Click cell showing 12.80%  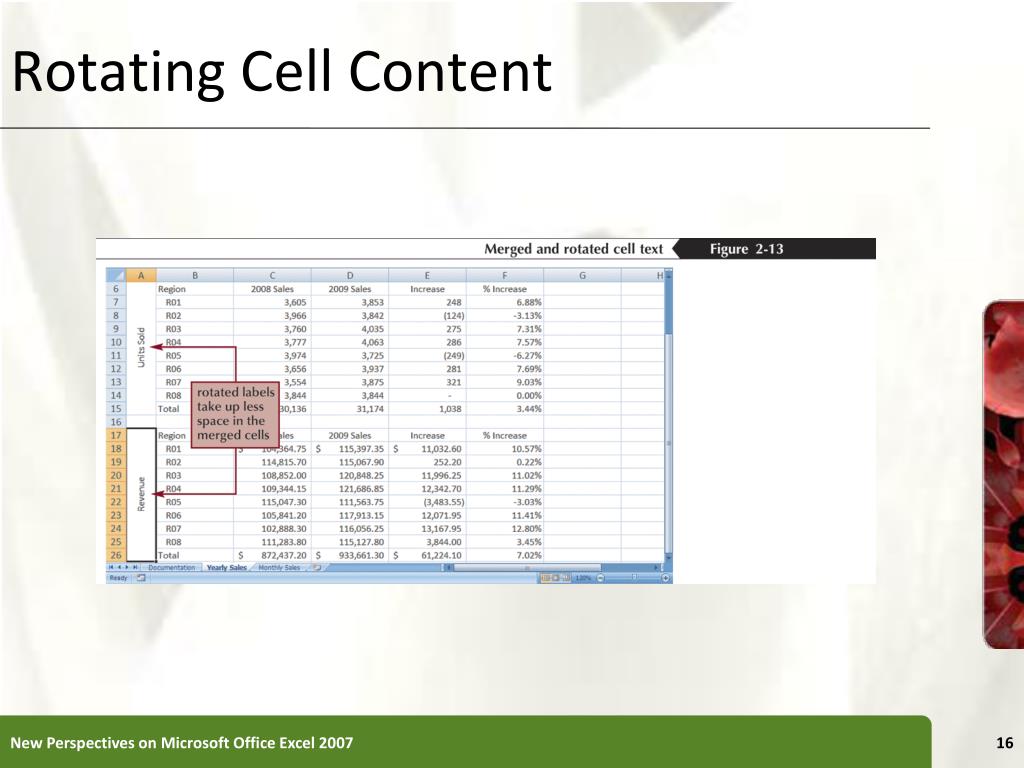click(504, 528)
